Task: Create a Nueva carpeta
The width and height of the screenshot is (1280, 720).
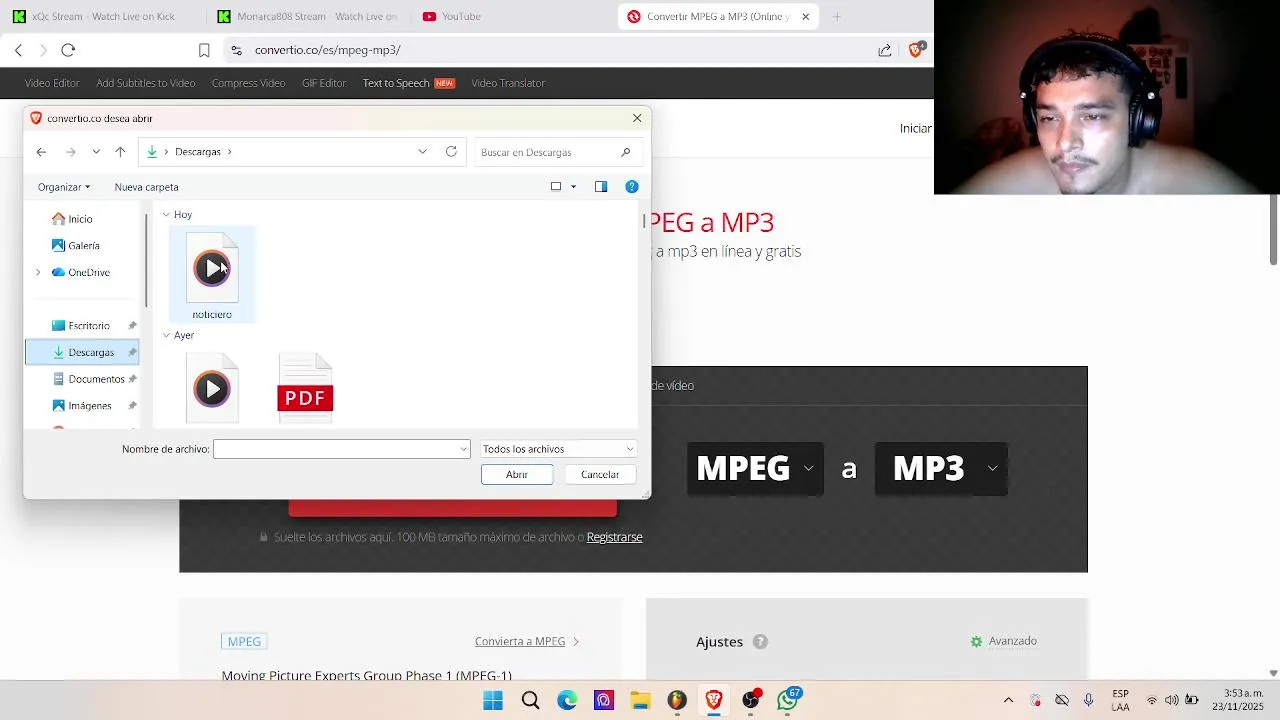Action: coord(146,187)
